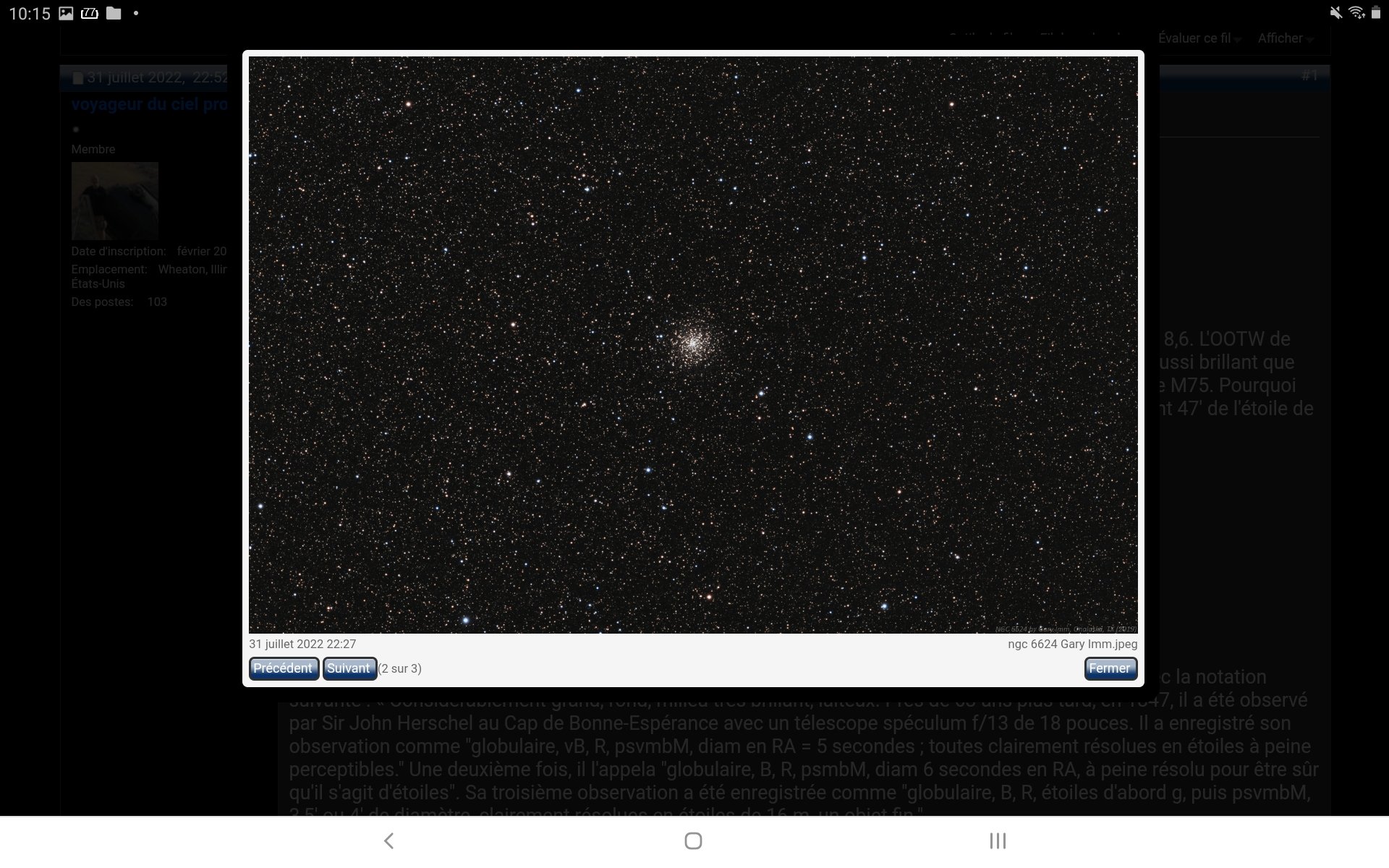The height and width of the screenshot is (868, 1389).
Task: Open the 'Afficher' display menu
Action: coord(1285,38)
